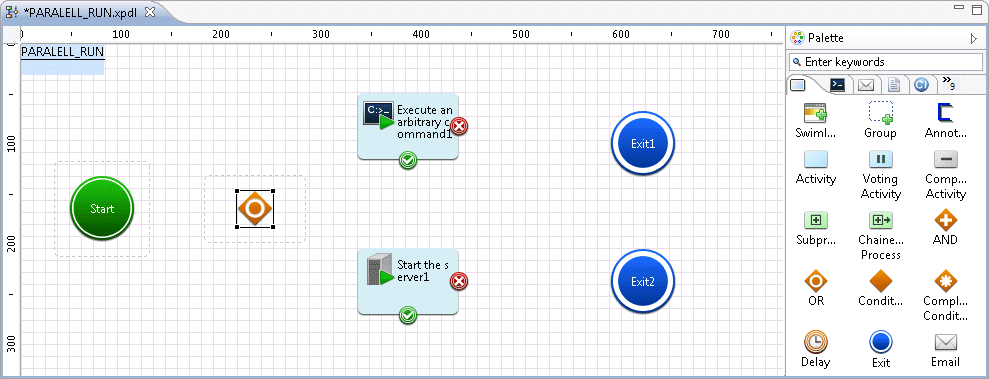
Task: Show the 9 hidden palette tabs
Action: [x=948, y=83]
